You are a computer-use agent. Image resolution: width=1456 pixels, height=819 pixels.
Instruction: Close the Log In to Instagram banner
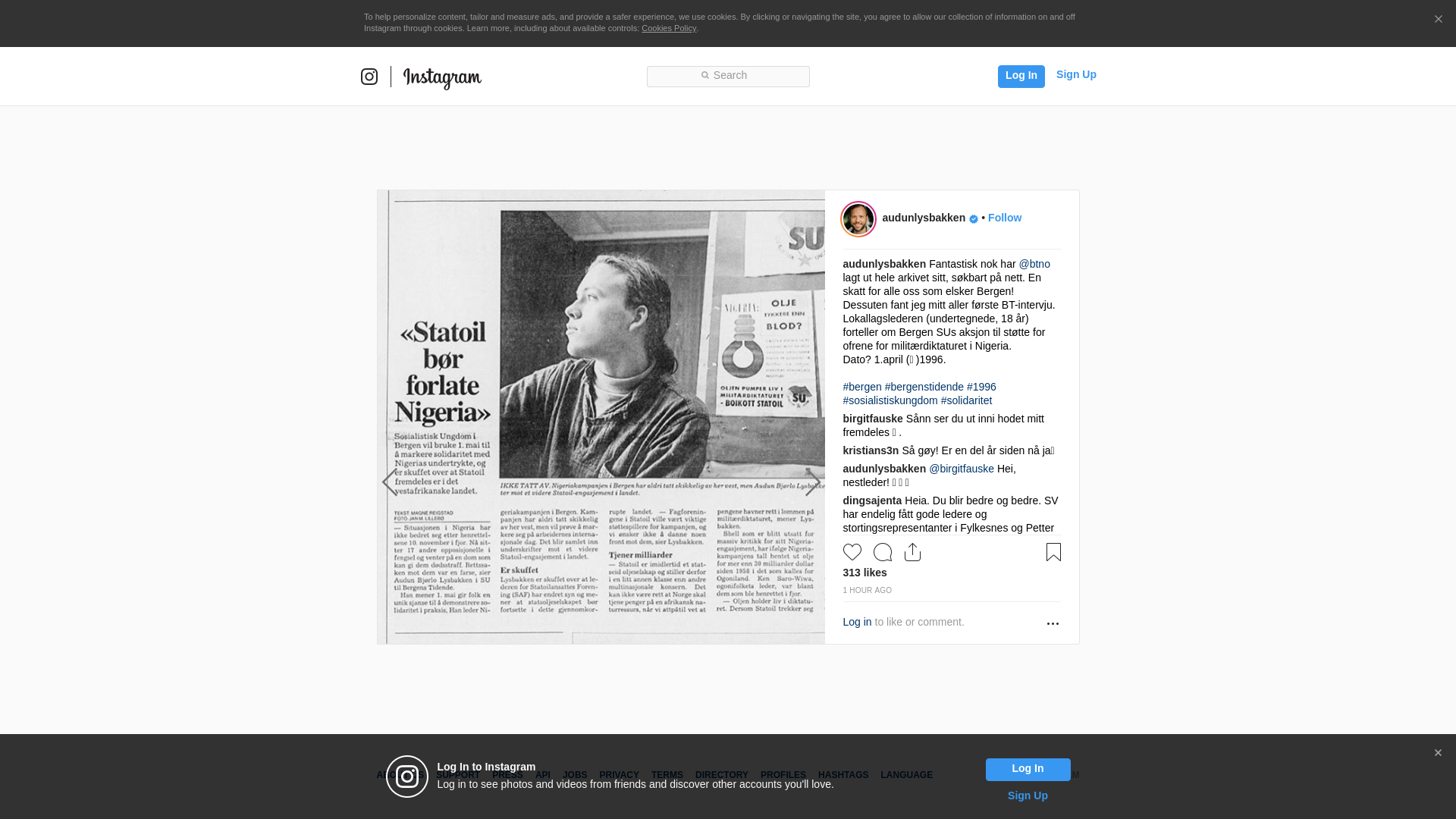tap(1438, 753)
